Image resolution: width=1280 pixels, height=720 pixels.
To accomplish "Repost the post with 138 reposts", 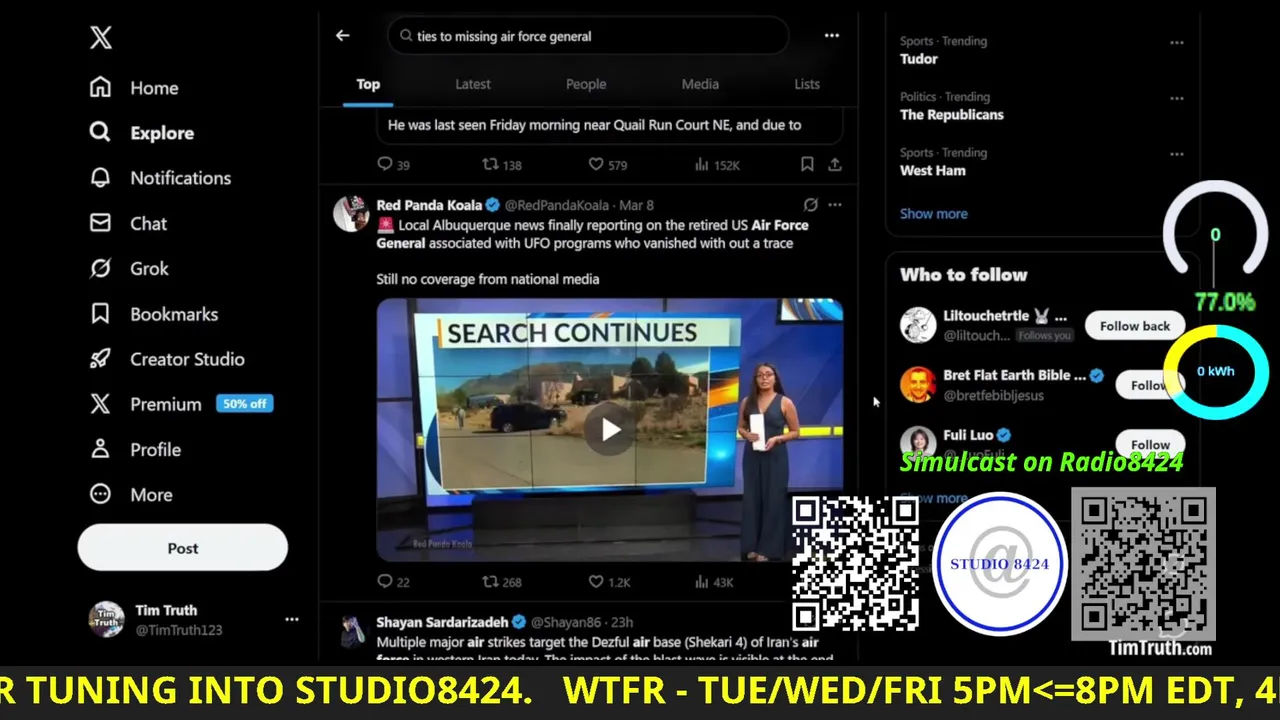I will [x=490, y=164].
